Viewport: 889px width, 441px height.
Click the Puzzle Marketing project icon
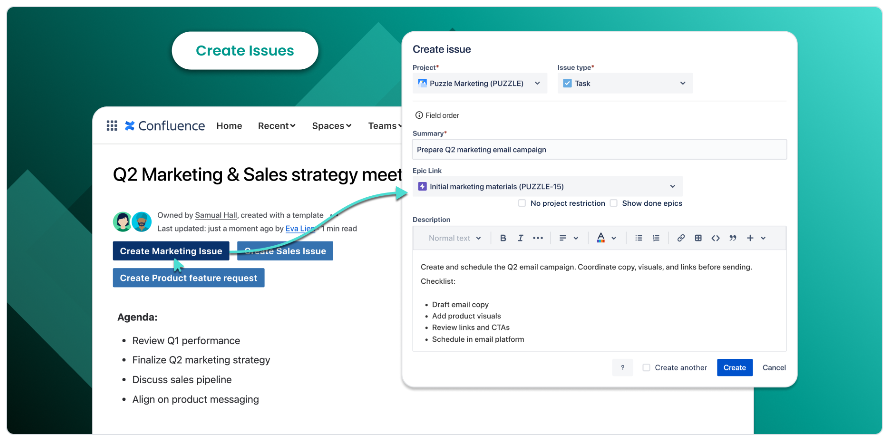[422, 83]
